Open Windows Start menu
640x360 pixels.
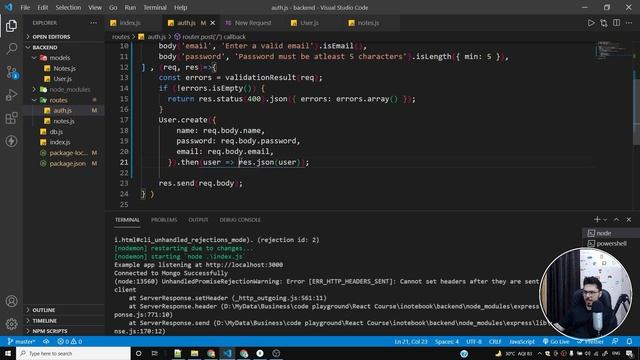click(x=8, y=353)
